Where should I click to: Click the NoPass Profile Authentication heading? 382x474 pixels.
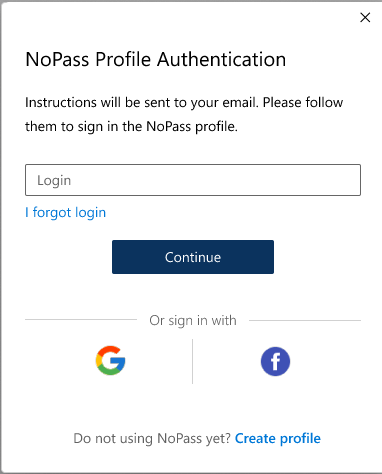pos(156,59)
